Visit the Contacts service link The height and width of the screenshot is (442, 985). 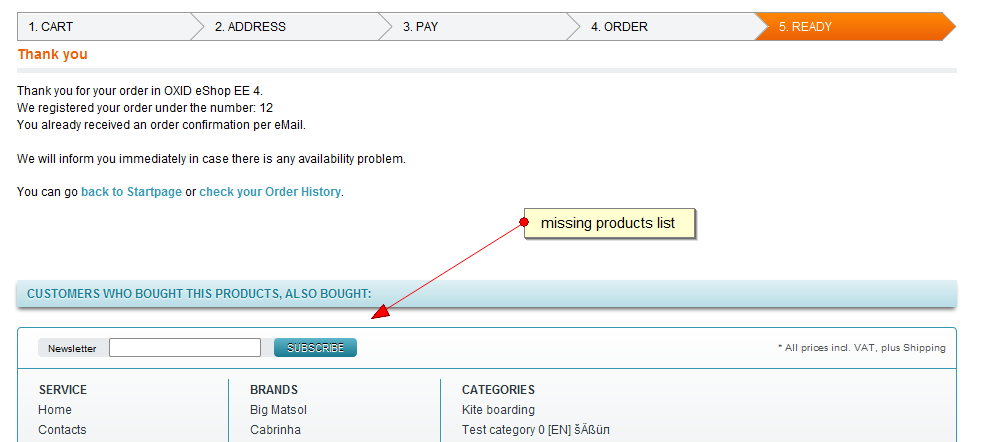tap(62, 430)
